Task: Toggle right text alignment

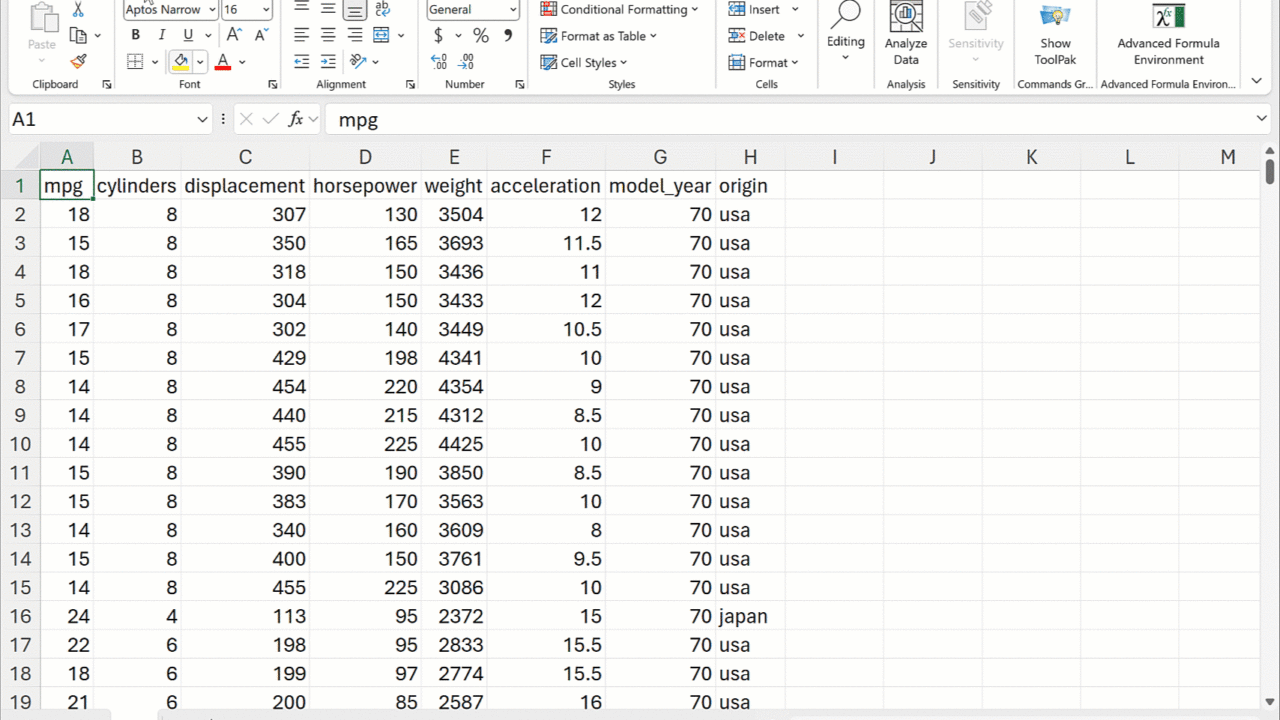Action: [354, 36]
